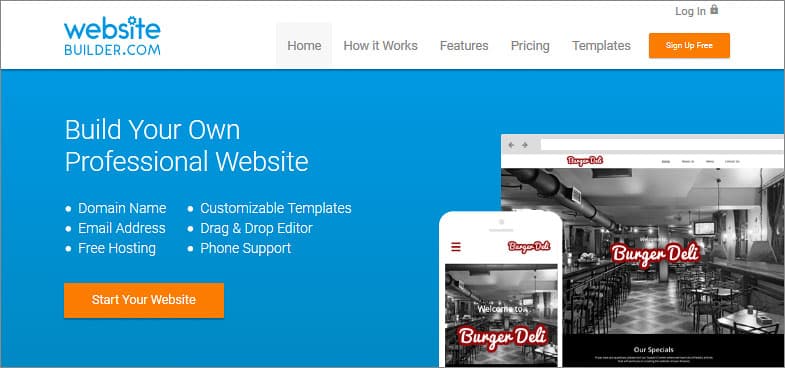Click the websitebuilder.com logo
Image resolution: width=785 pixels, height=368 pixels.
(x=112, y=36)
